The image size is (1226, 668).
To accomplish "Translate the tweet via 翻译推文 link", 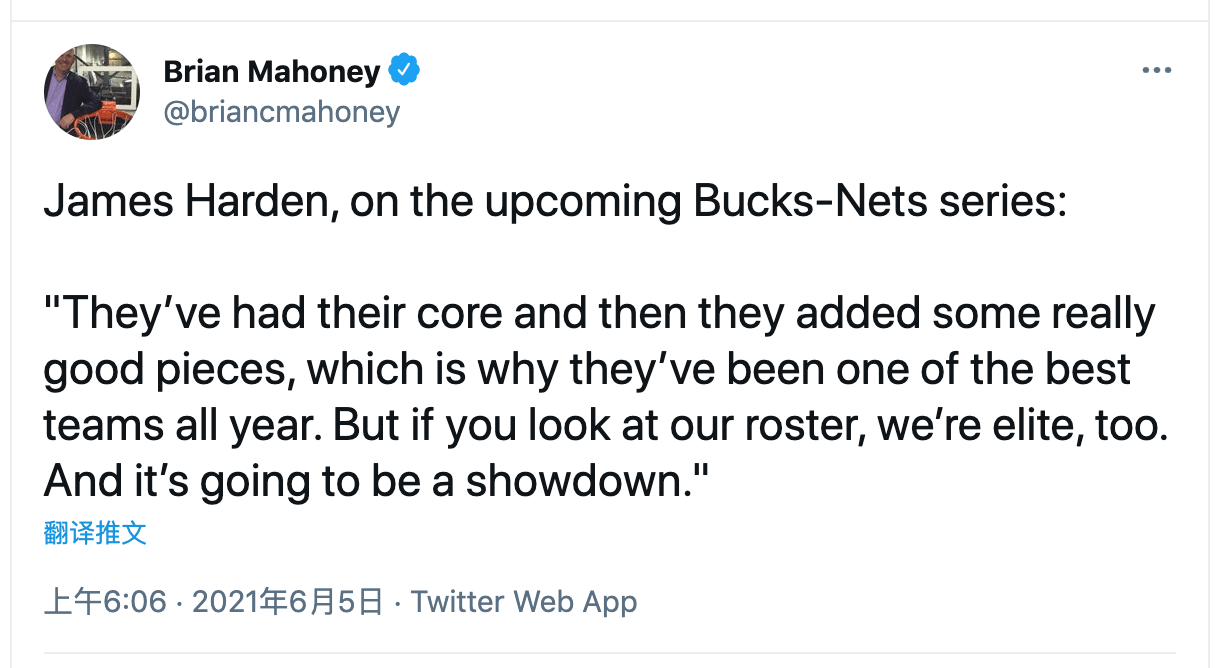I will [x=95, y=533].
